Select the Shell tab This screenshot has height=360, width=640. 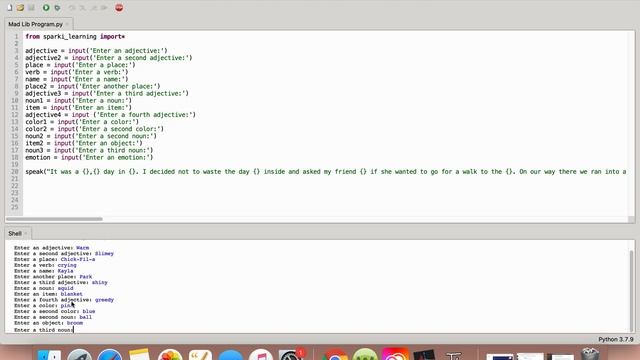[x=15, y=233]
